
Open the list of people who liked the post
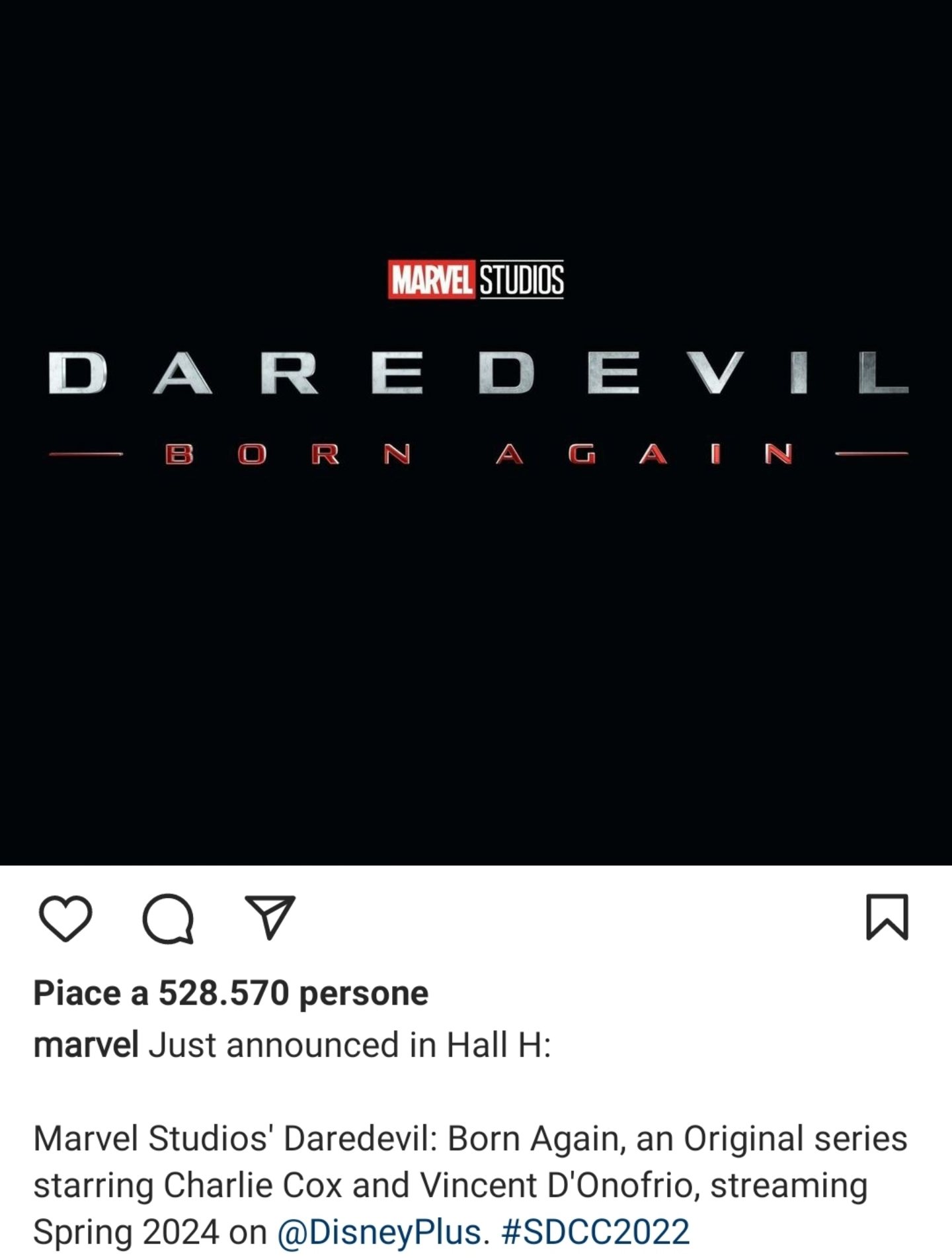click(231, 993)
